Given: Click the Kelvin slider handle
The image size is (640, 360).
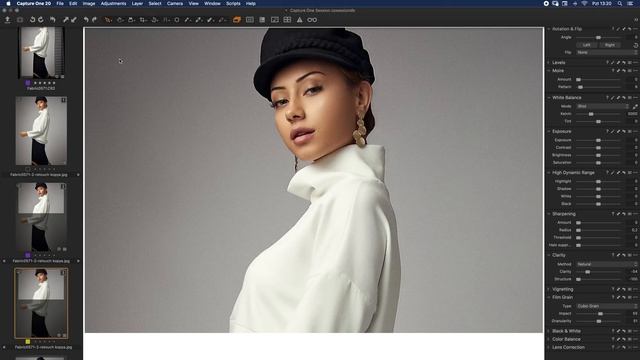Looking at the screenshot, I should pos(591,114).
